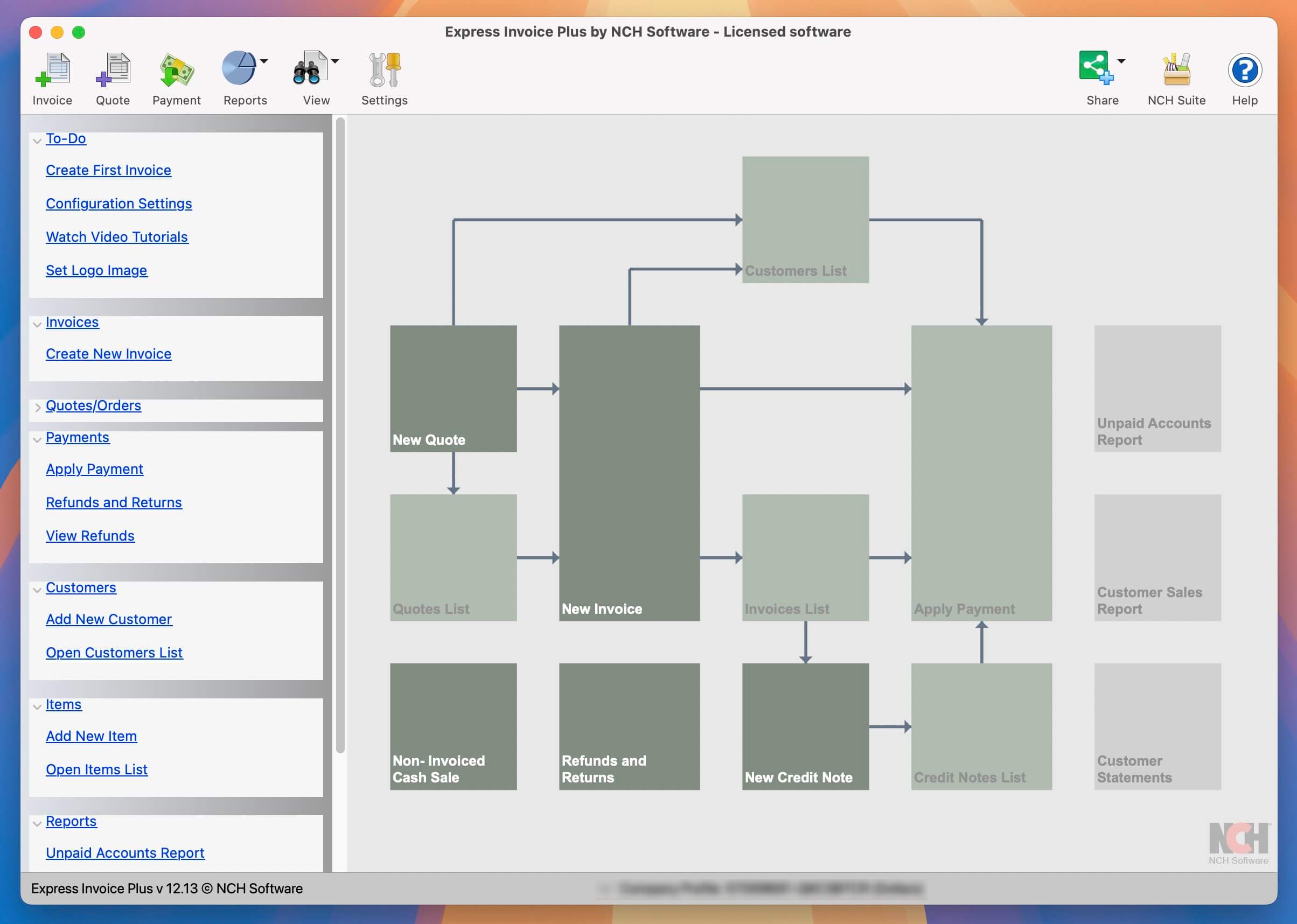Image resolution: width=1297 pixels, height=924 pixels.
Task: Click the View binoculars icon
Action: tap(310, 68)
